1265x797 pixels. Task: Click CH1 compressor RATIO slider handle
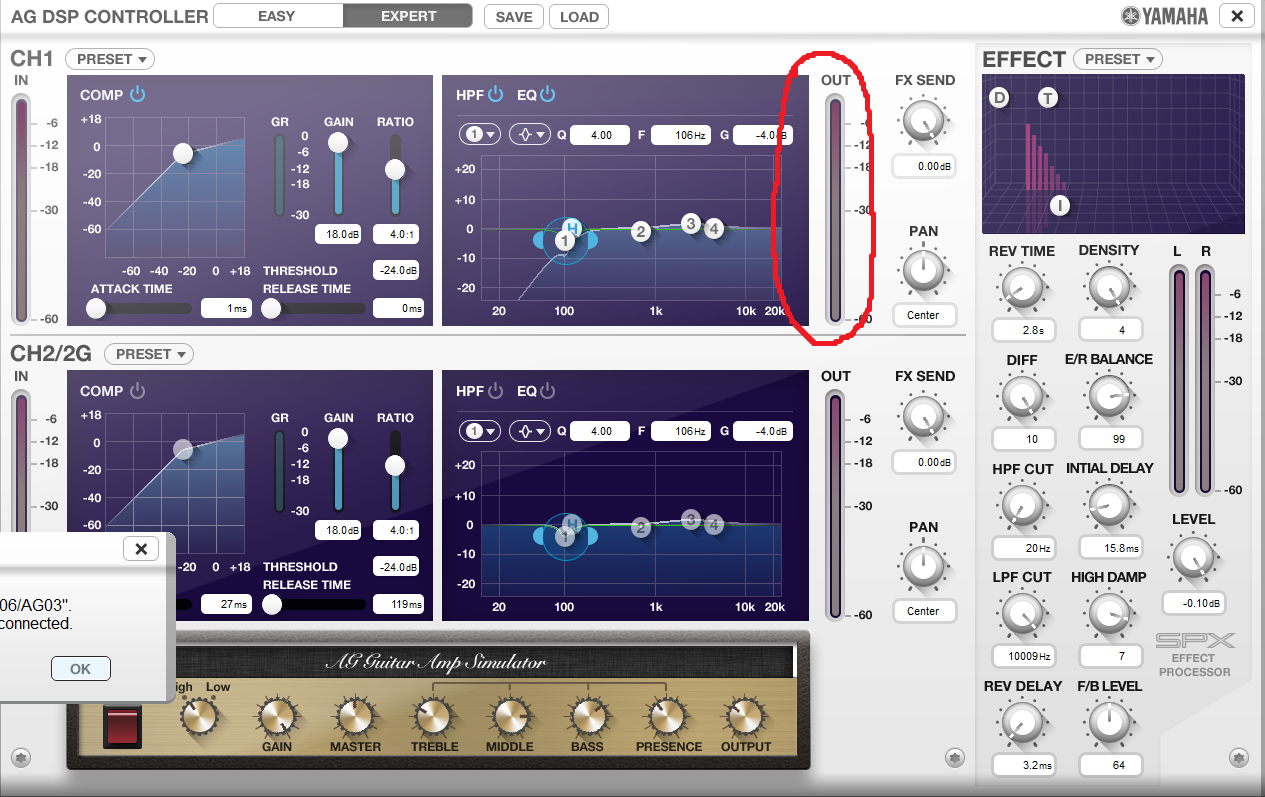(x=395, y=169)
